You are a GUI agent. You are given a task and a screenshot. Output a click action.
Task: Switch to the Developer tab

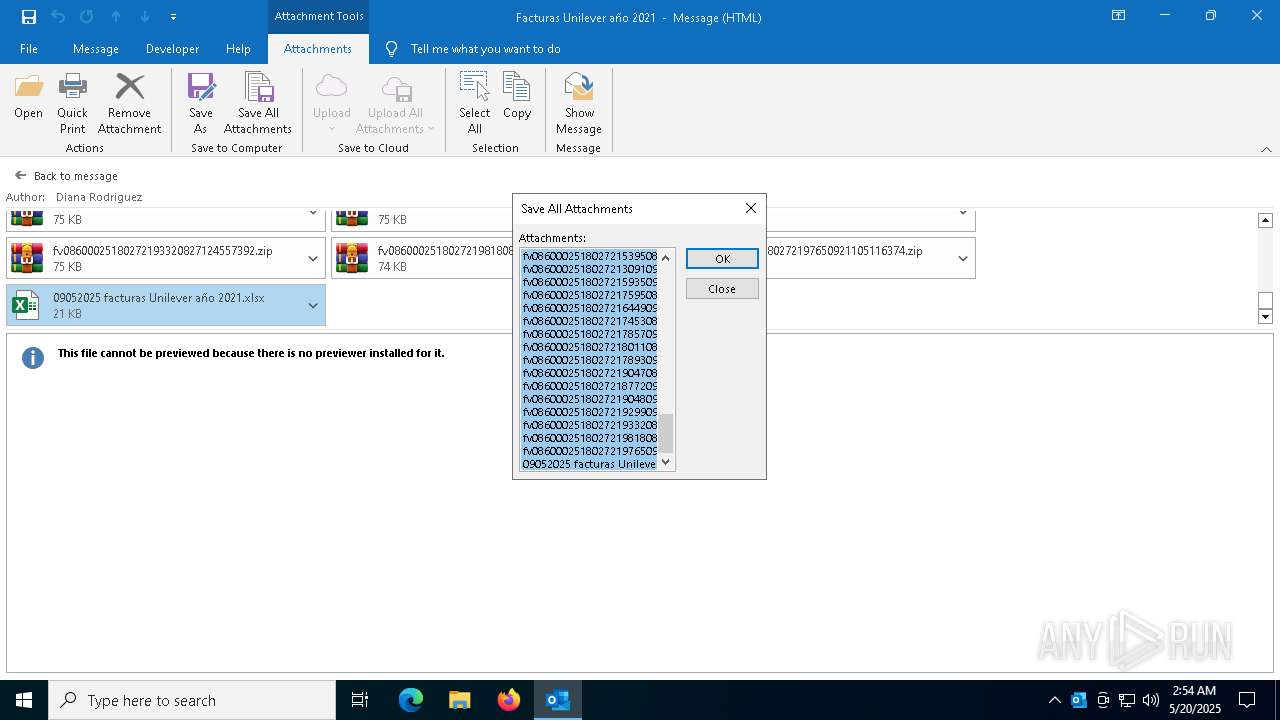pyautogui.click(x=172, y=49)
